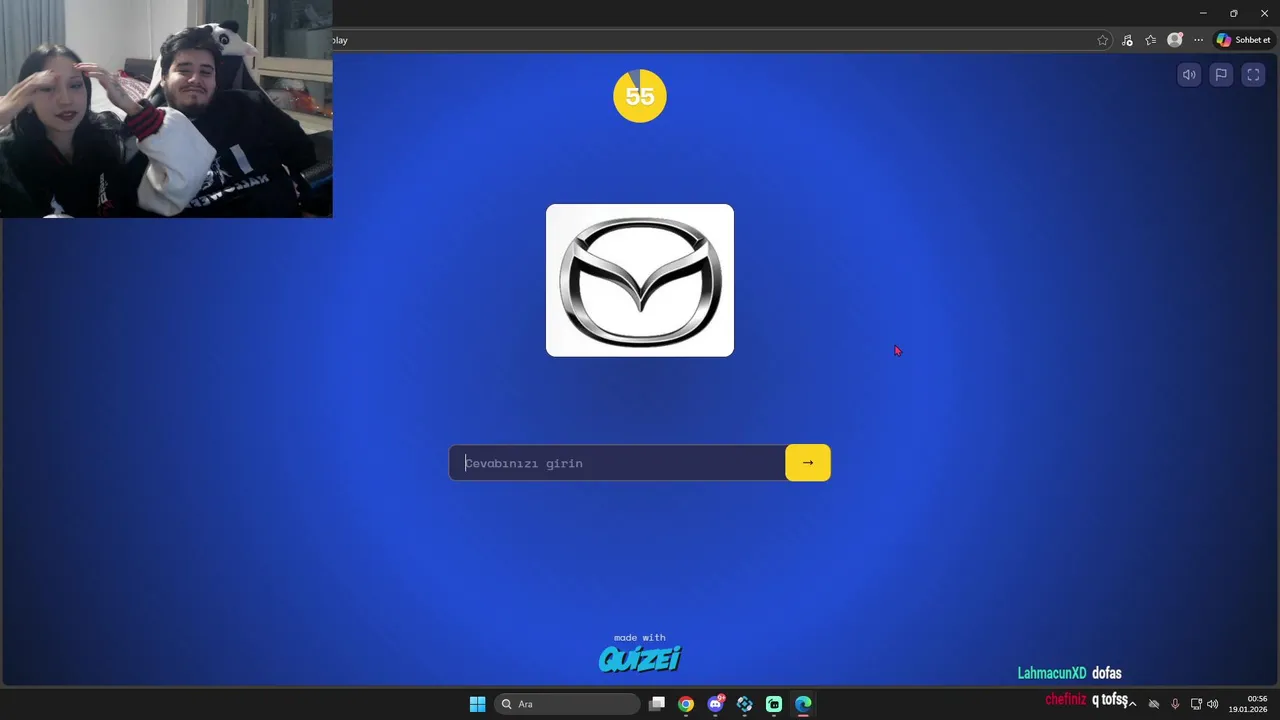Click the yellow countdown timer showing 55
The width and height of the screenshot is (1280, 720).
[640, 96]
